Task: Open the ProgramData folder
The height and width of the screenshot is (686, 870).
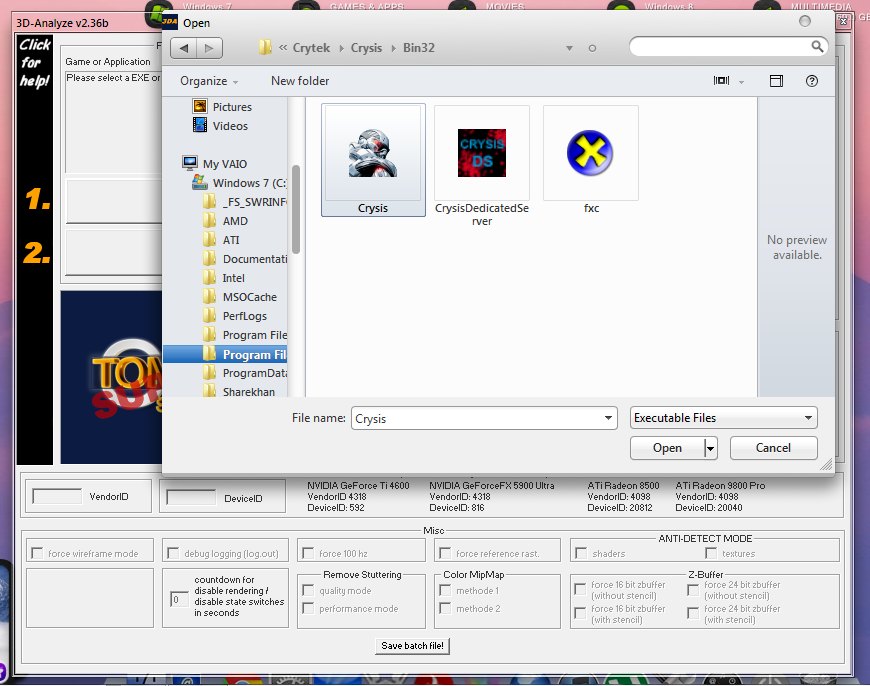Action: [245, 373]
